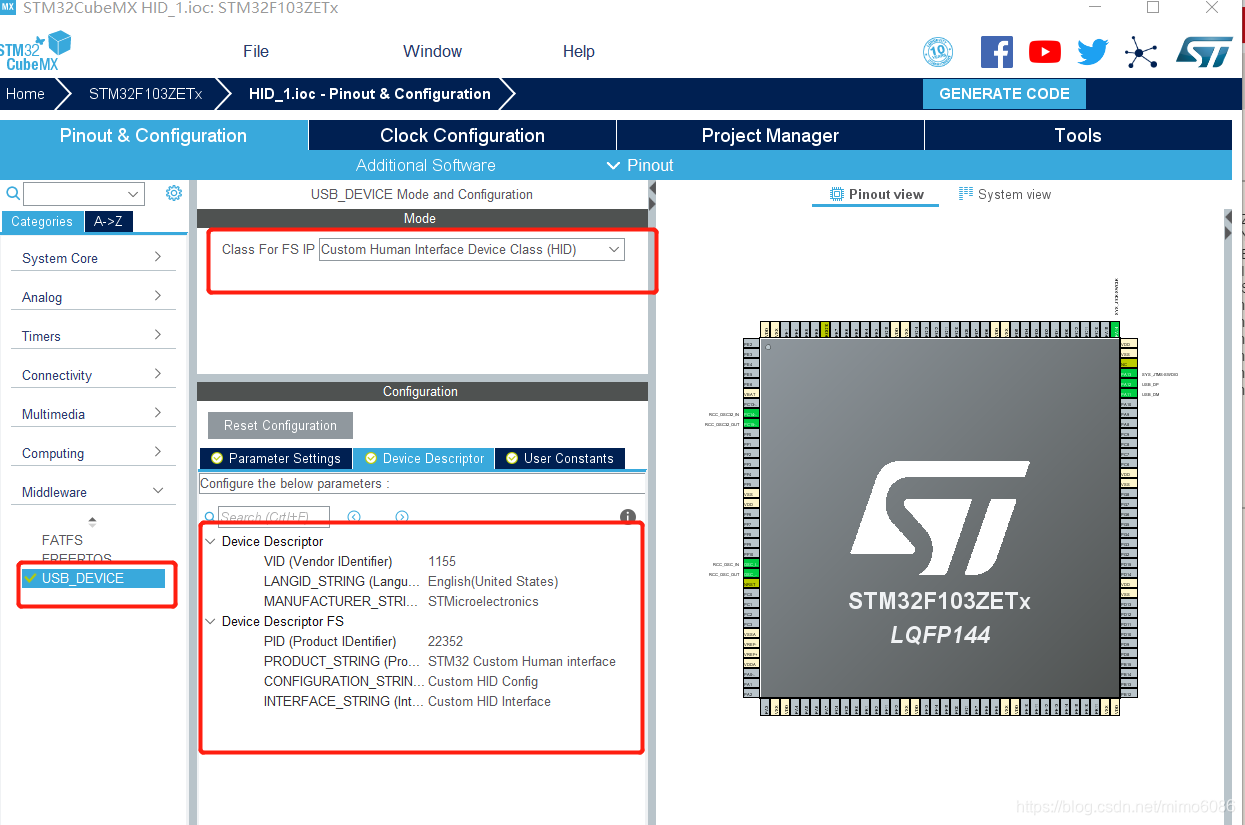Viewport: 1245px width, 825px height.
Task: Open the category search dropdown
Action: [134, 194]
